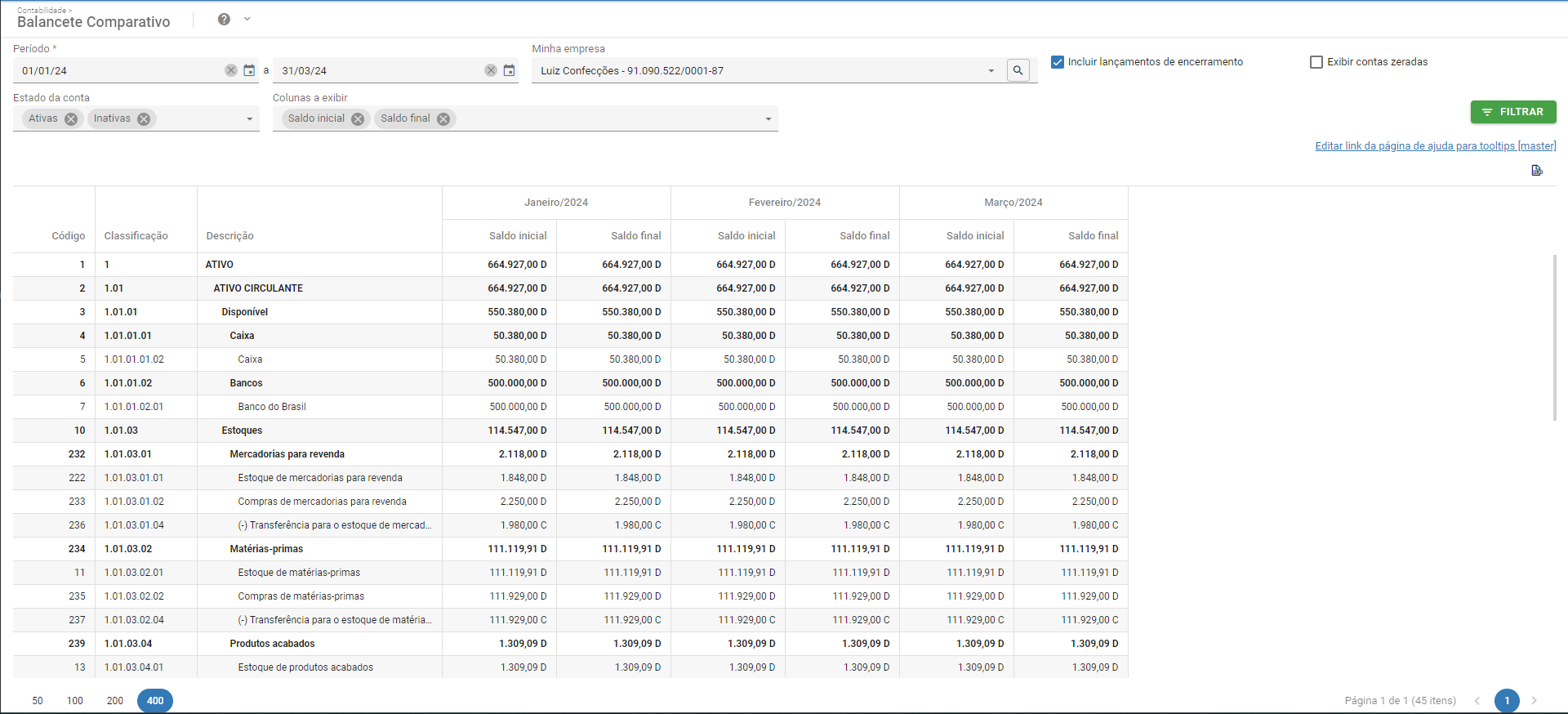Enable Exibir contas zeradas checkbox
Screen dimensions: 1568x714
1316,62
